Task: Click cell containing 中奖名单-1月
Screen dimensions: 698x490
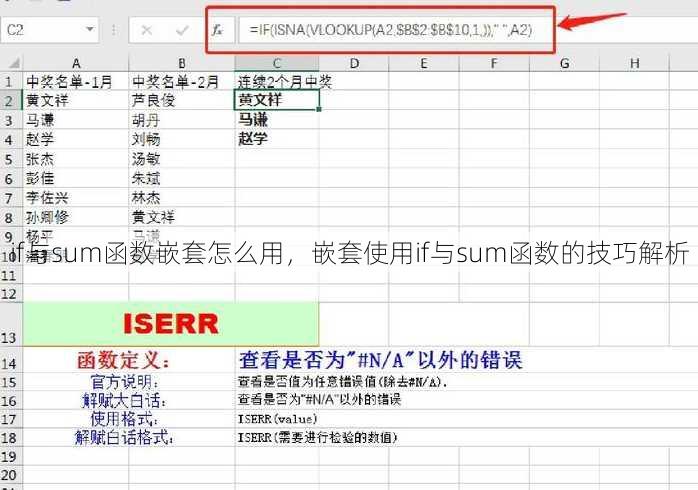Action: tap(76, 81)
